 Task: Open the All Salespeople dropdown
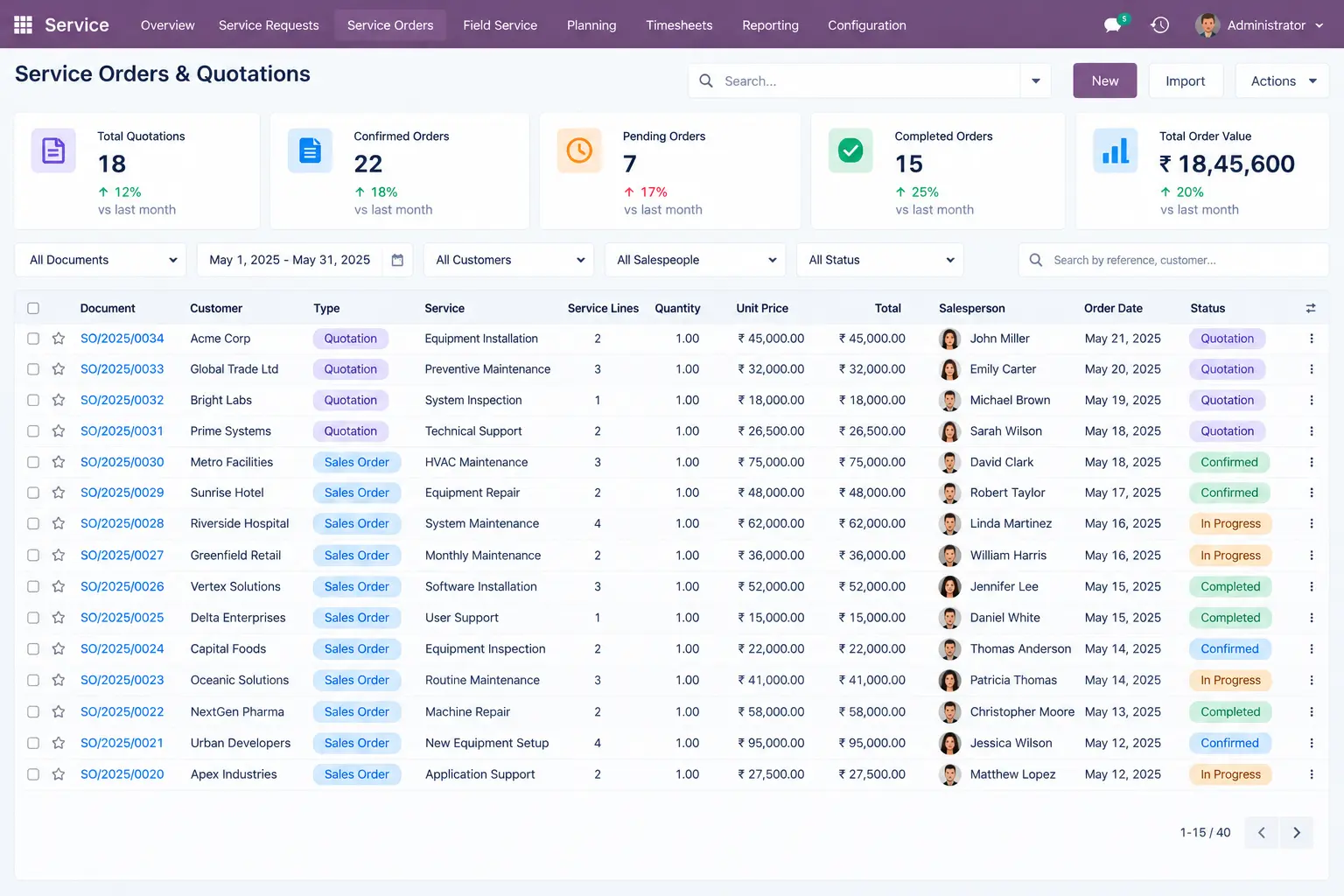pyautogui.click(x=695, y=260)
